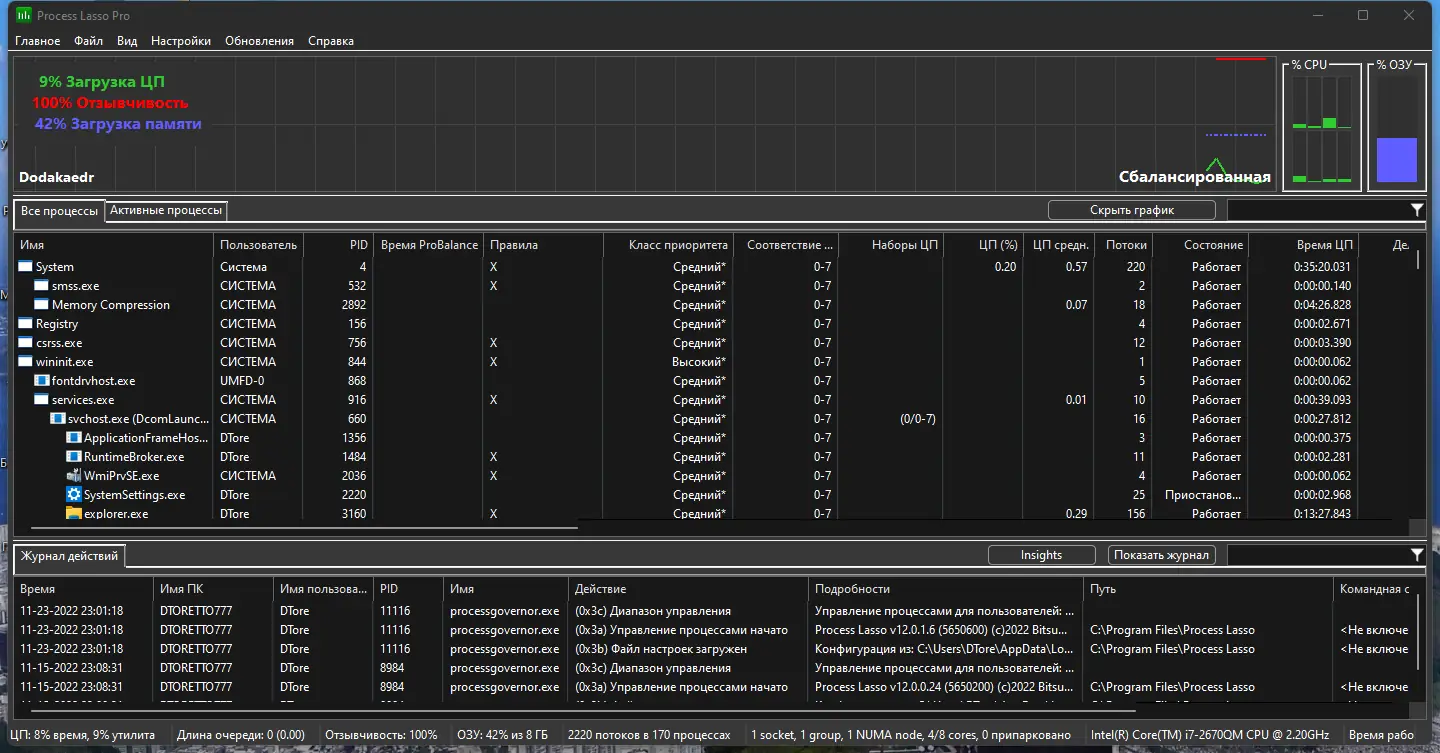Click the csrss.exe process icon
This screenshot has width=1440, height=753.
pyautogui.click(x=25, y=343)
